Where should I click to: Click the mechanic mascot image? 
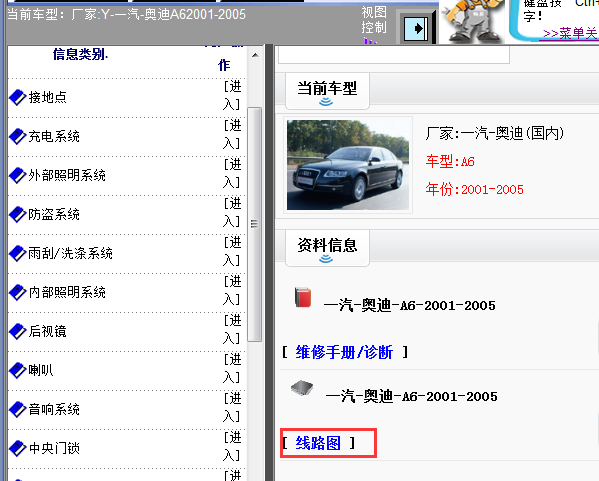473,21
